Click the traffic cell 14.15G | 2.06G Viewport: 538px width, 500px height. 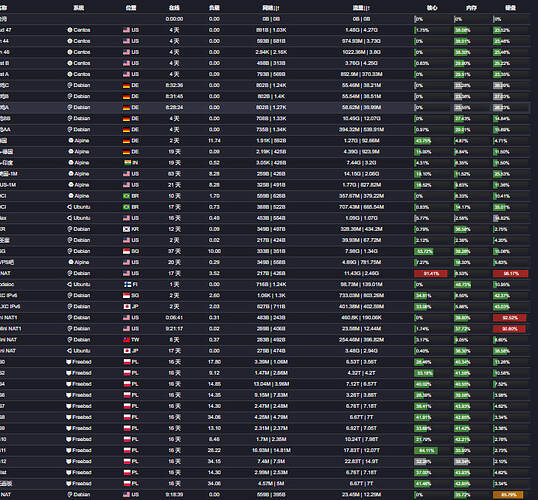(361, 174)
